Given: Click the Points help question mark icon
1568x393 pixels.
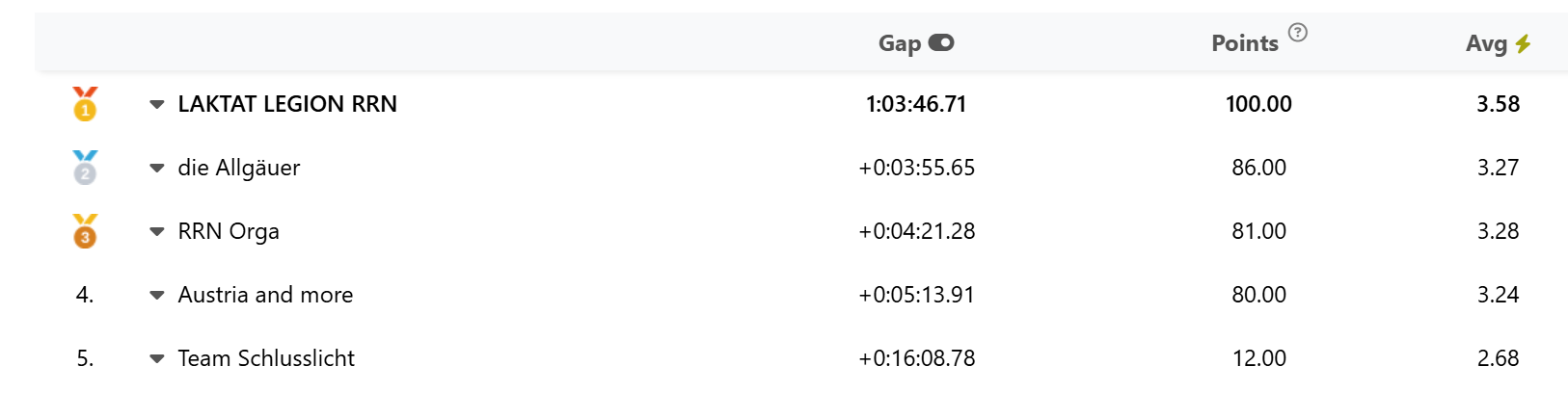Looking at the screenshot, I should 1298,33.
